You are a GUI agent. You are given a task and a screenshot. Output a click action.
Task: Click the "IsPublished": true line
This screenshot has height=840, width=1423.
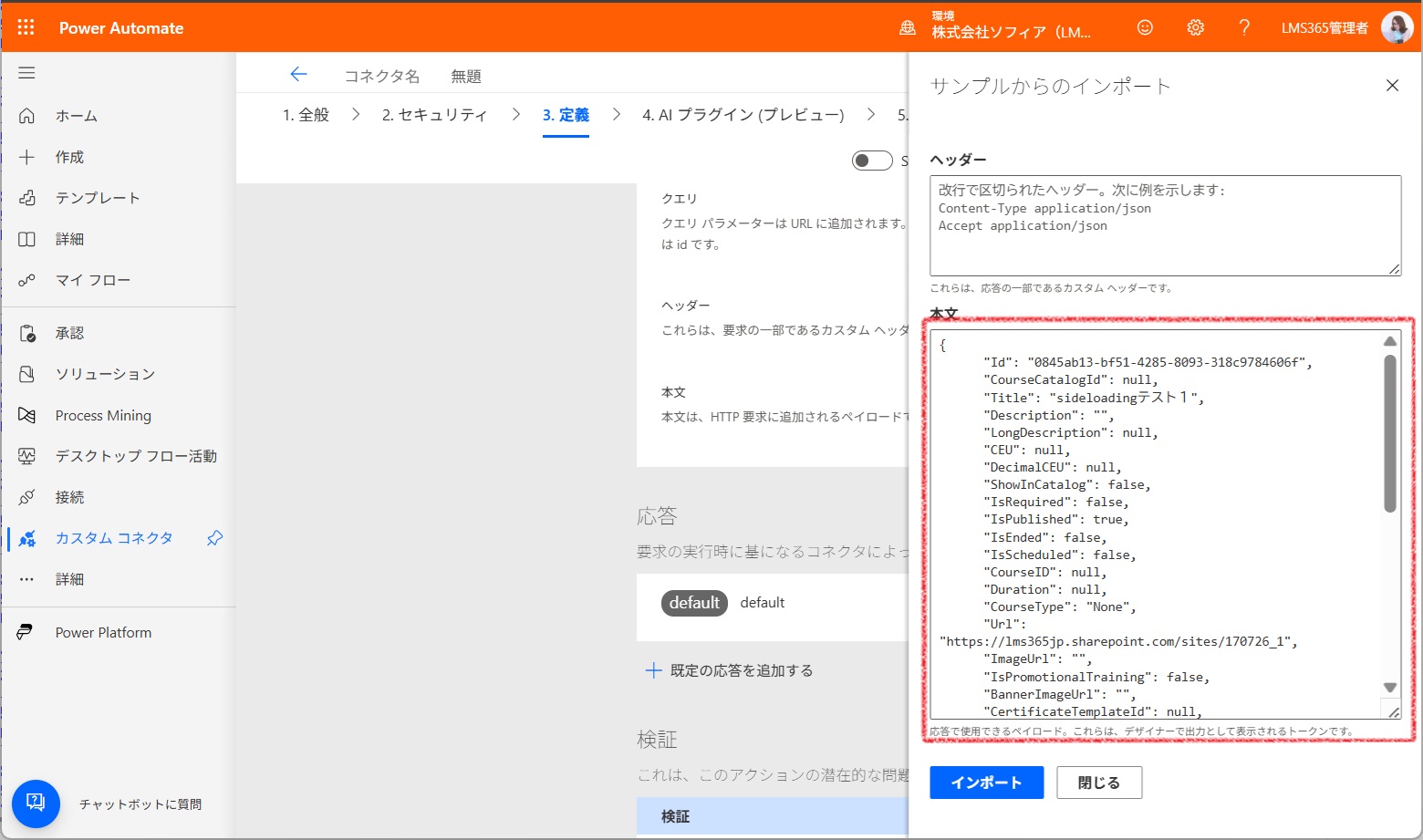pos(1056,520)
